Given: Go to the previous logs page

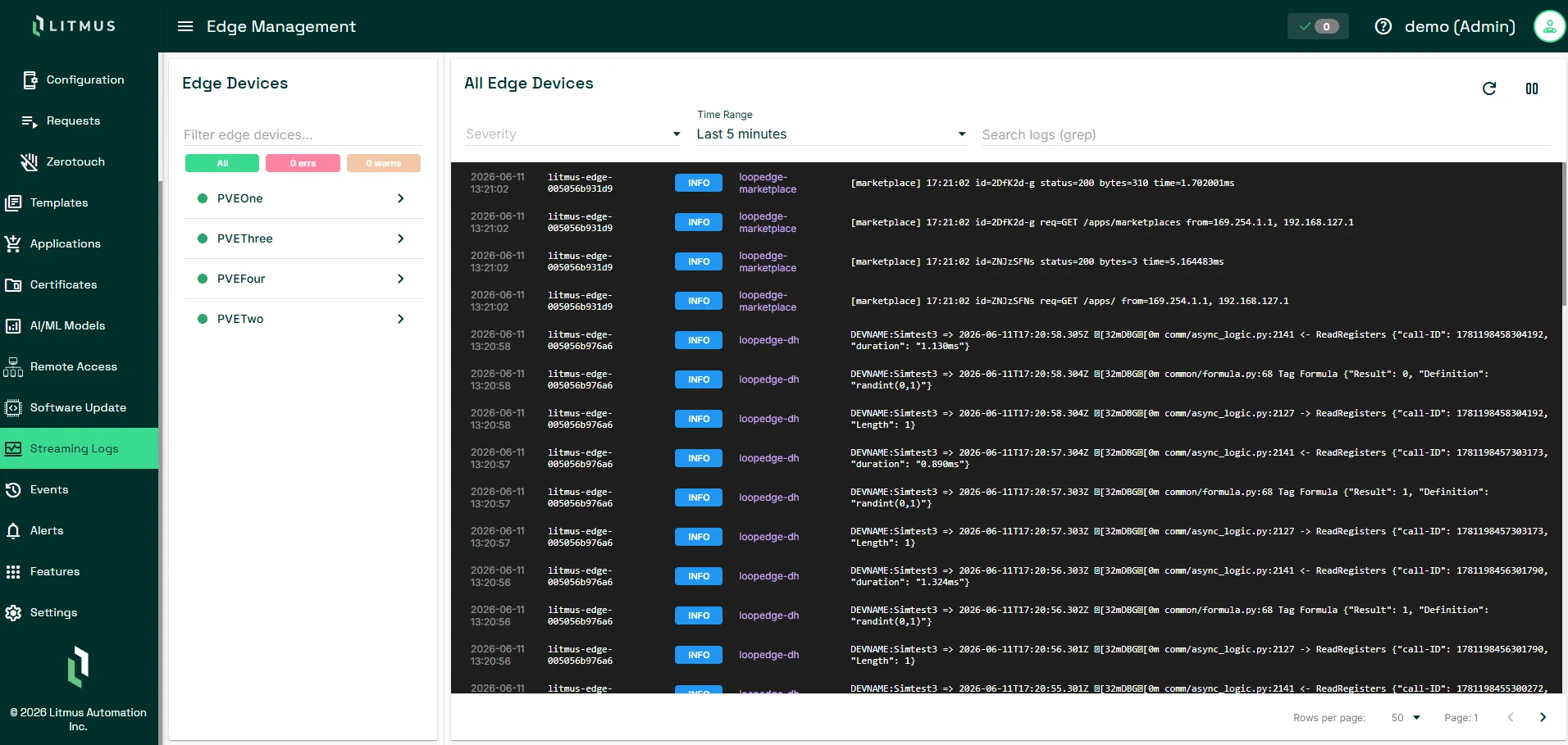Looking at the screenshot, I should click(x=1510, y=717).
